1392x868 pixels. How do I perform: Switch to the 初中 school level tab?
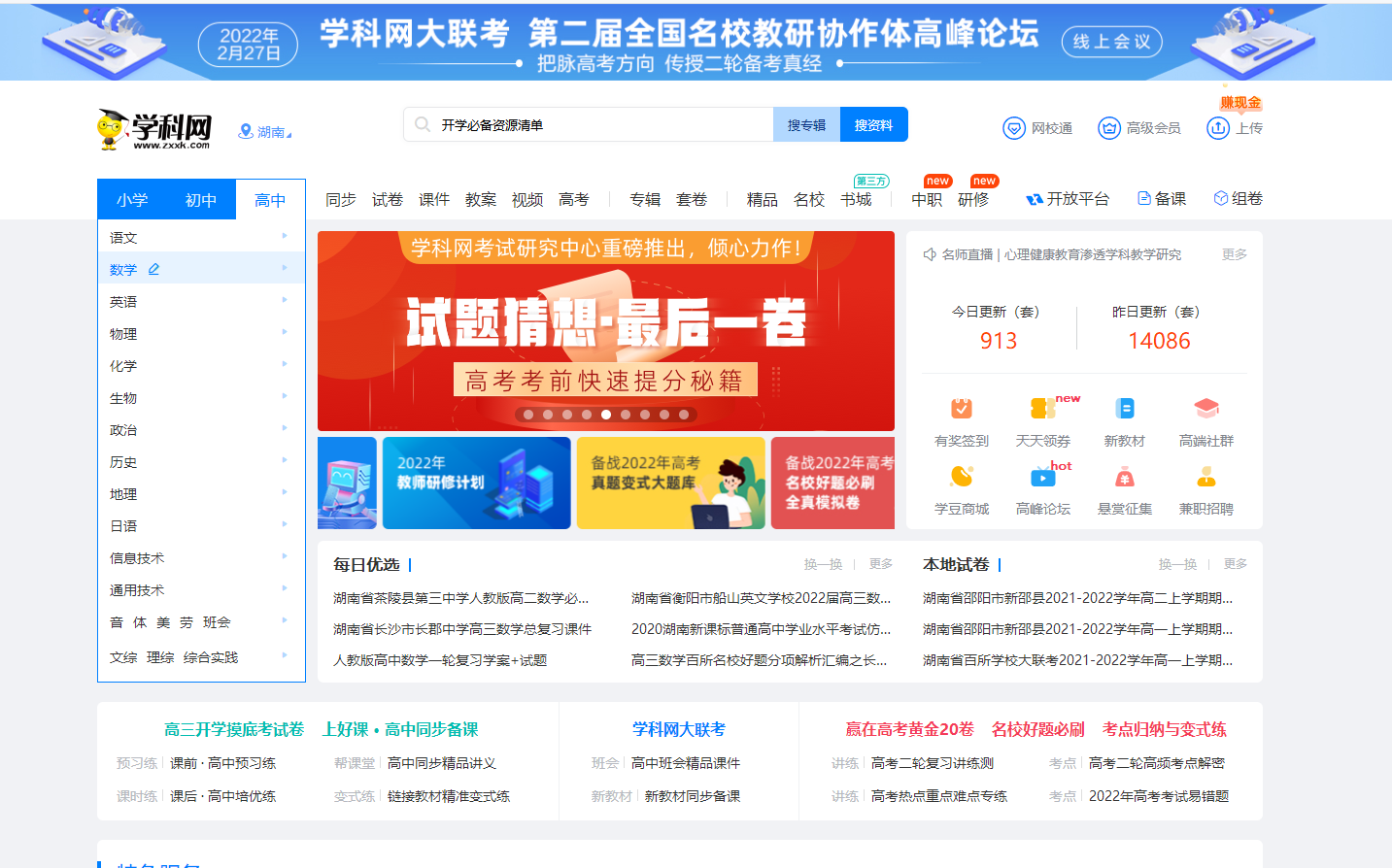200,200
